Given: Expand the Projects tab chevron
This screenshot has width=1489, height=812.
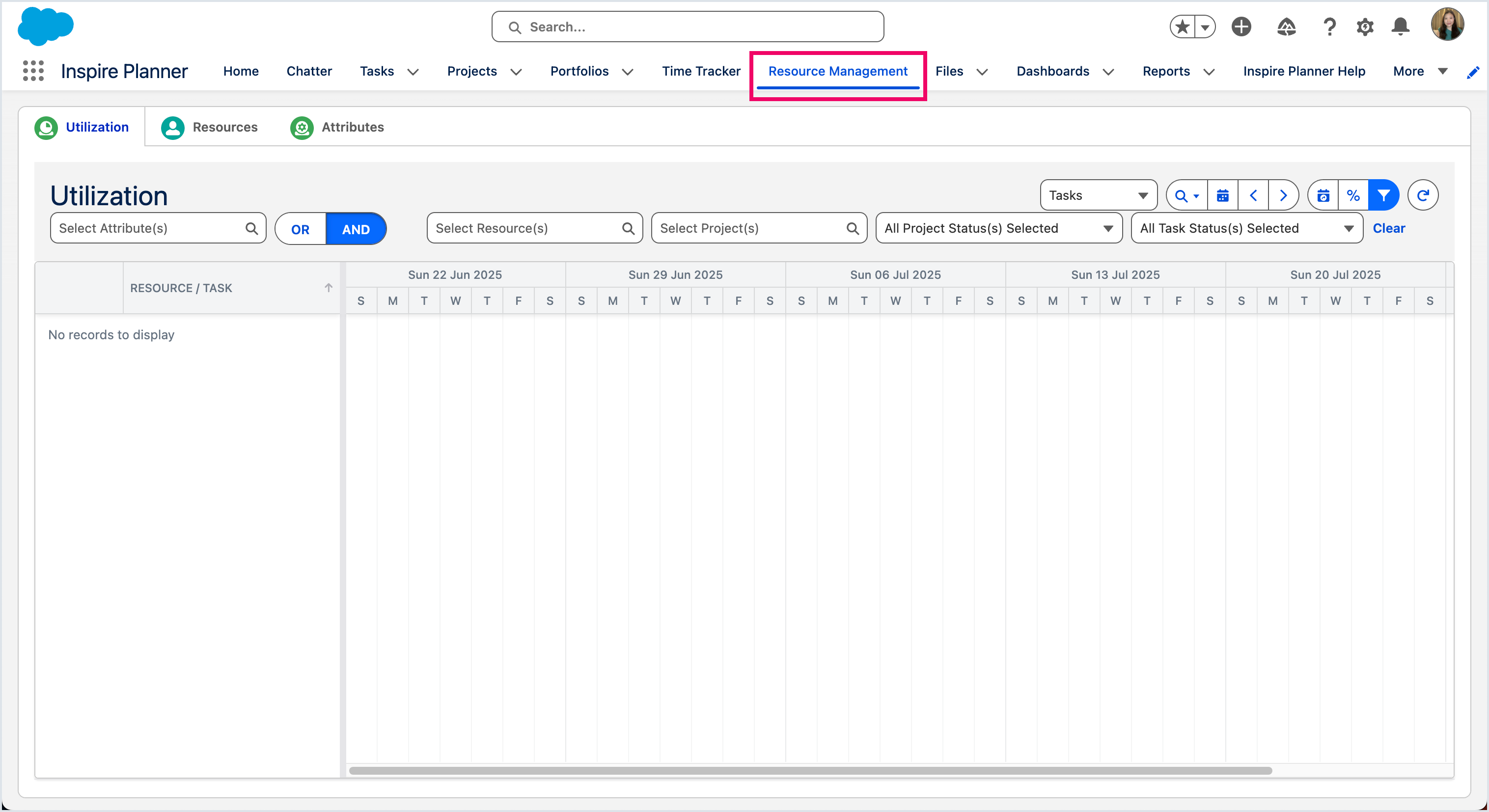Looking at the screenshot, I should [x=516, y=72].
